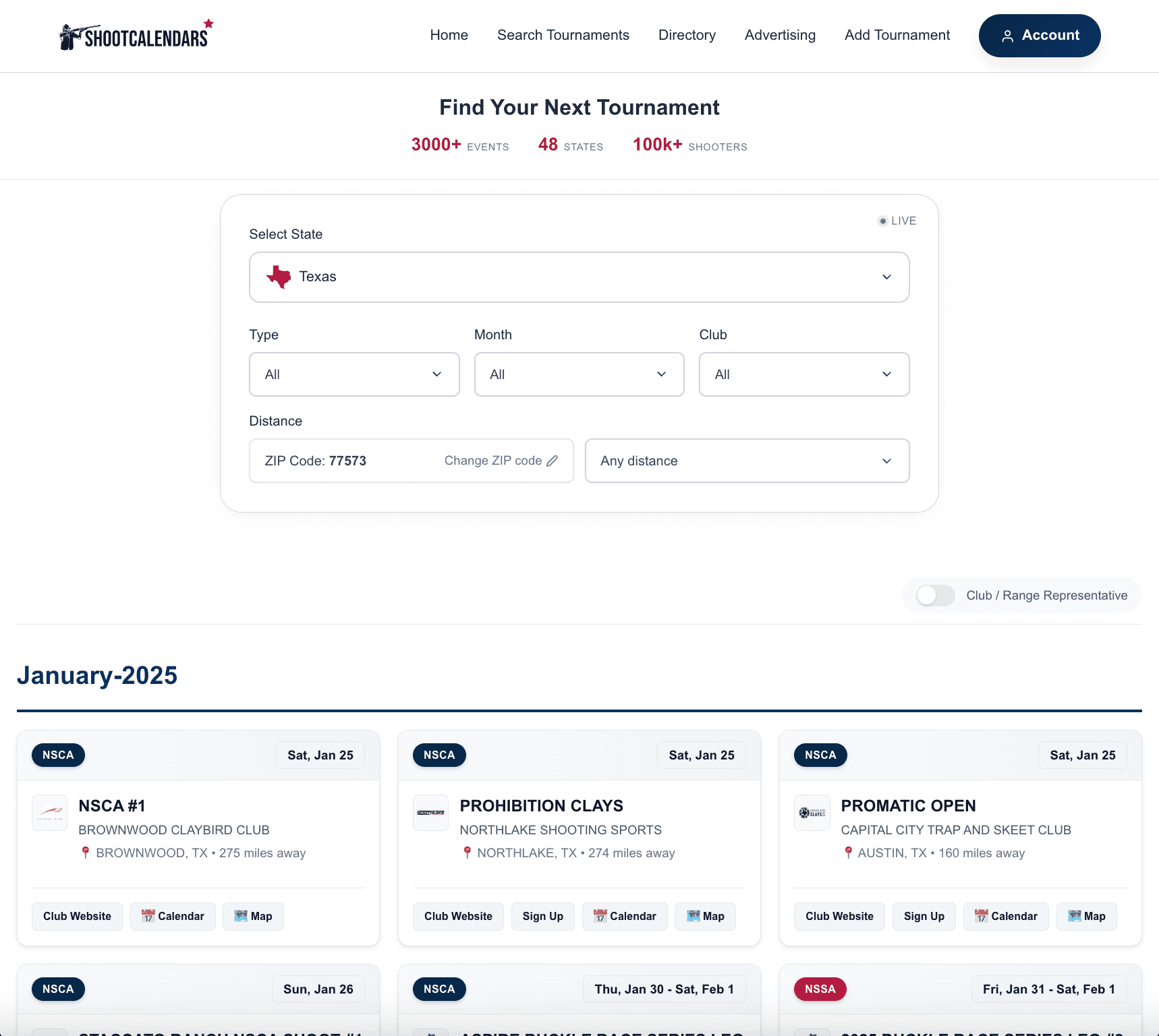Open the Type filter dropdown
This screenshot has height=1036, width=1159.
point(354,374)
